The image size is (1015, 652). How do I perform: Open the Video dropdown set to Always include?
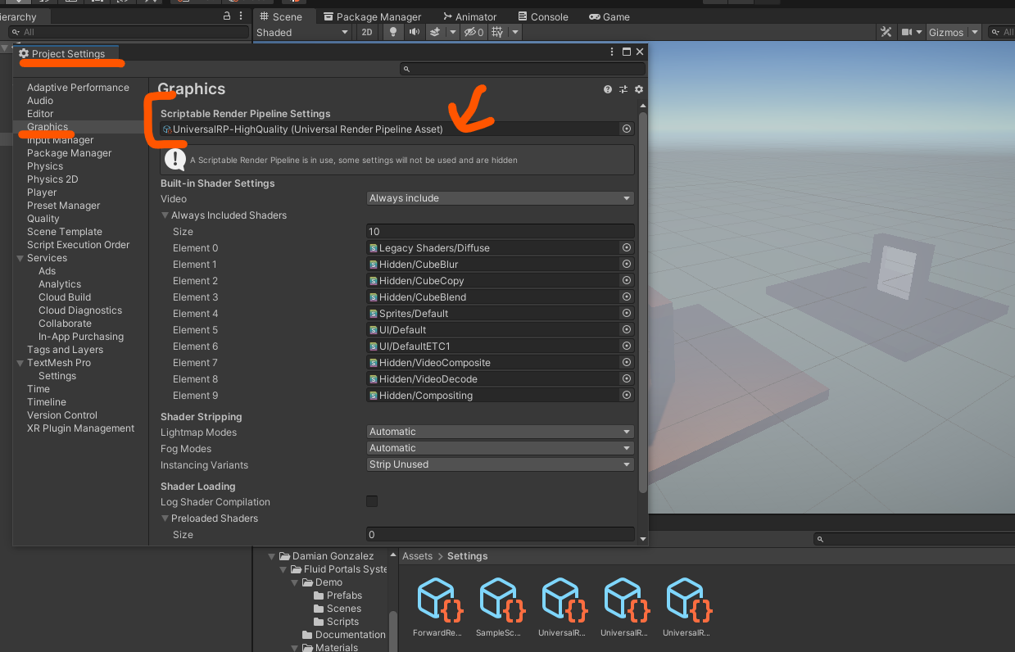[x=499, y=198]
